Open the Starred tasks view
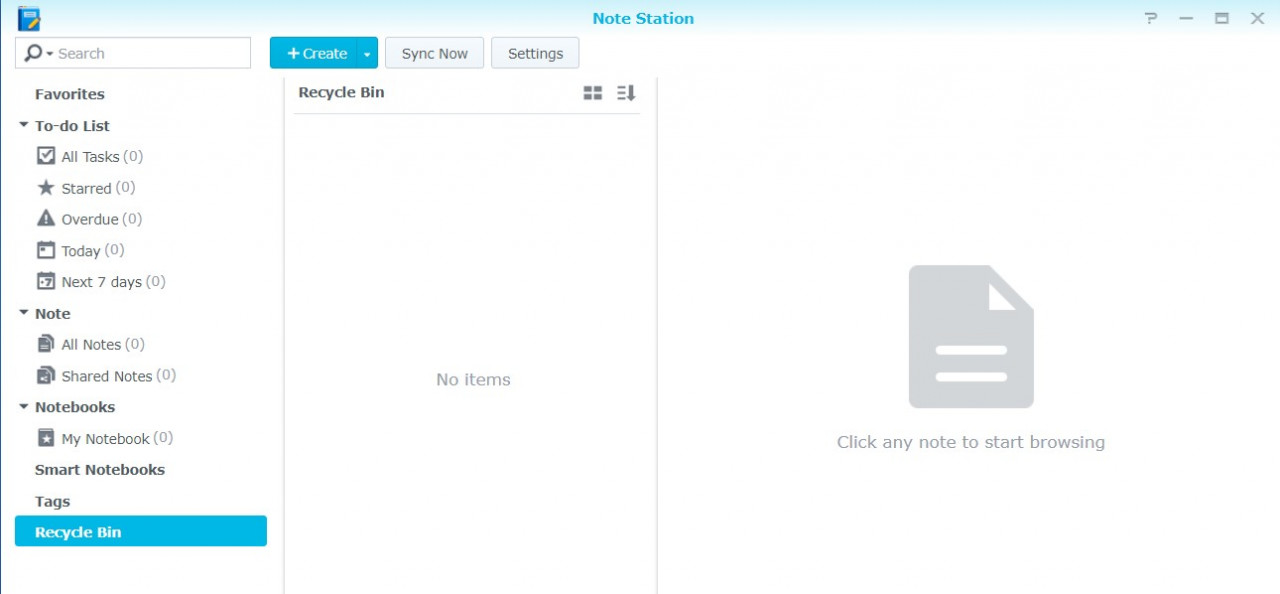Viewport: 1280px width, 594px height. (46, 187)
